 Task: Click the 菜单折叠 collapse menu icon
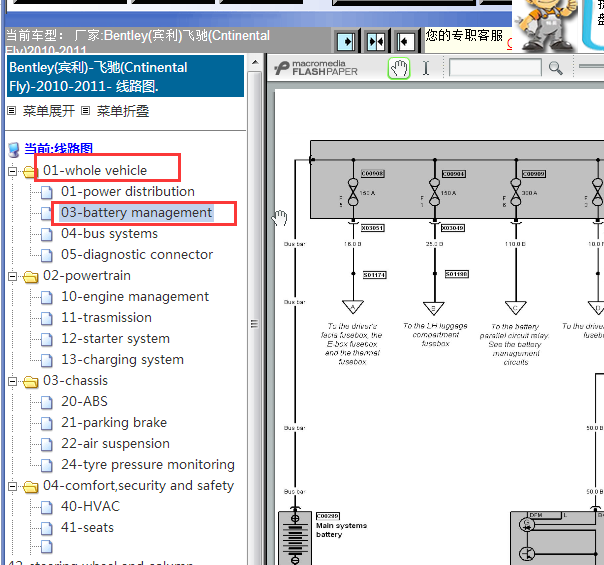coord(86,111)
